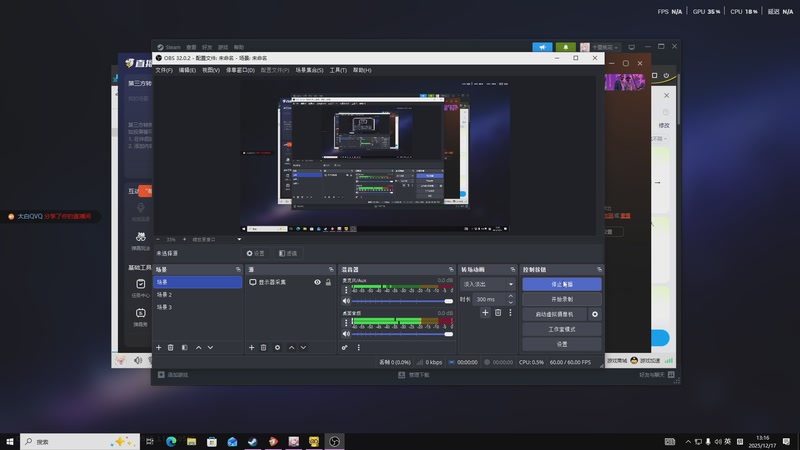Viewport: 800px width, 450px height.
Task: Open Steam account name dropdown
Action: click(605, 47)
